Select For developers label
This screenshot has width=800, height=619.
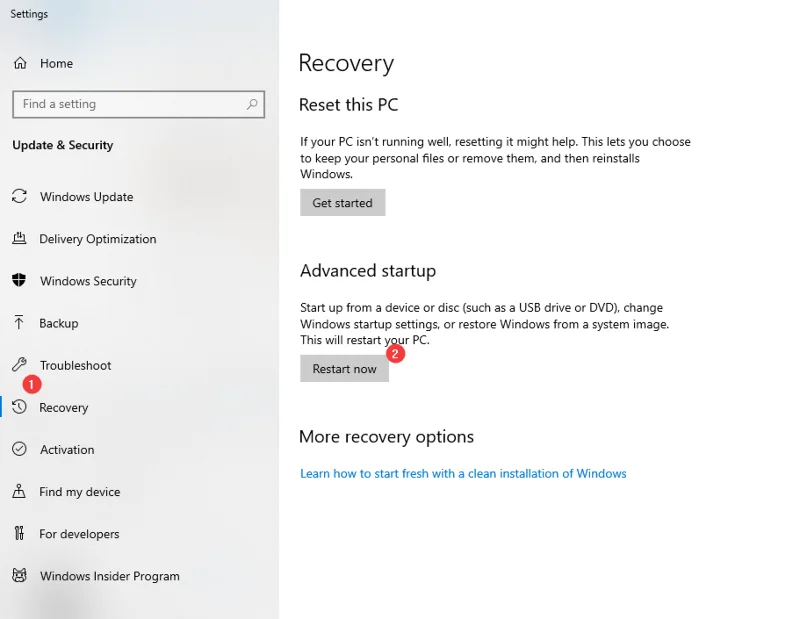[79, 534]
